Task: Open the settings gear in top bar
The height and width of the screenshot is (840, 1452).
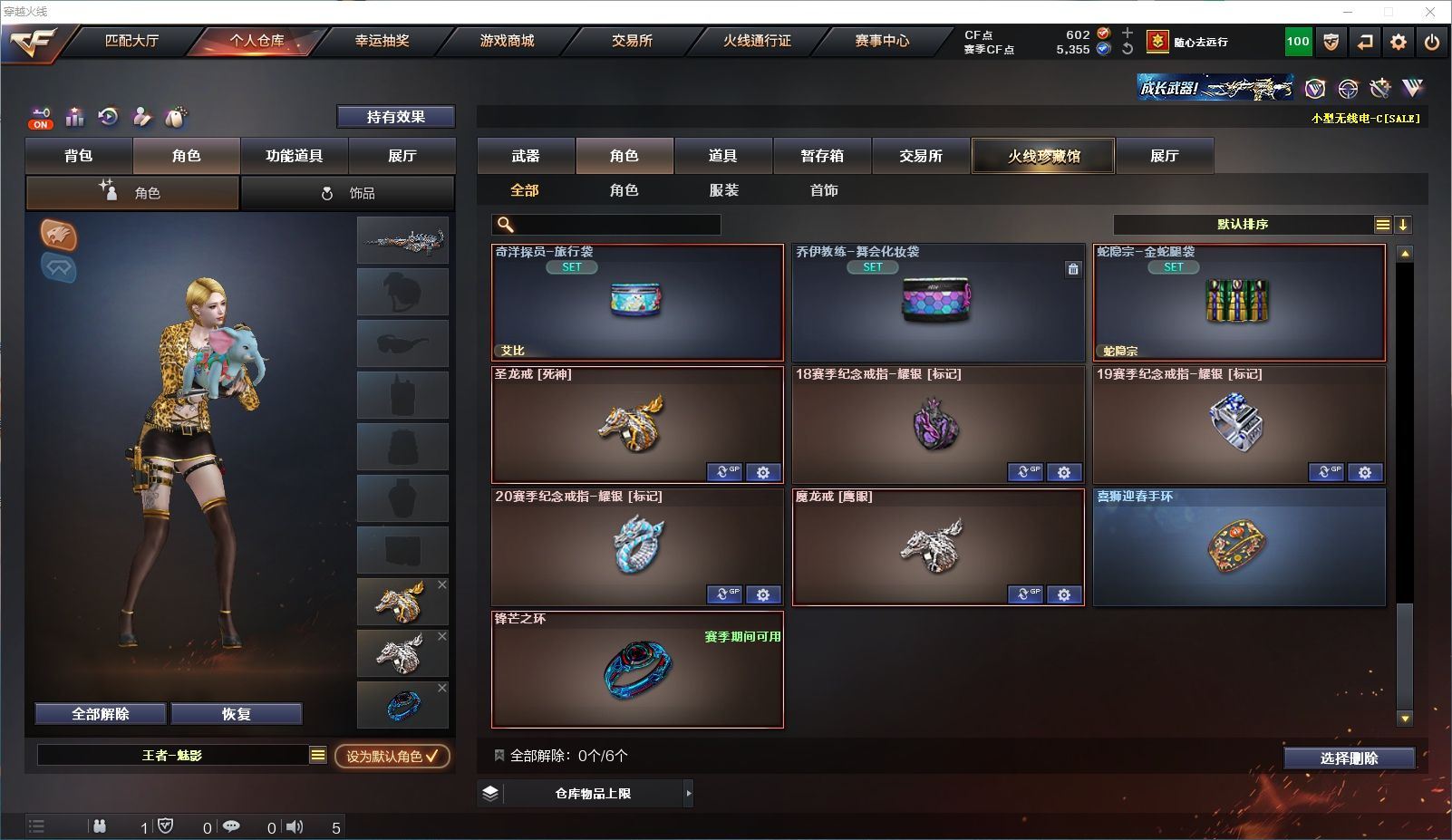Action: tap(1399, 42)
